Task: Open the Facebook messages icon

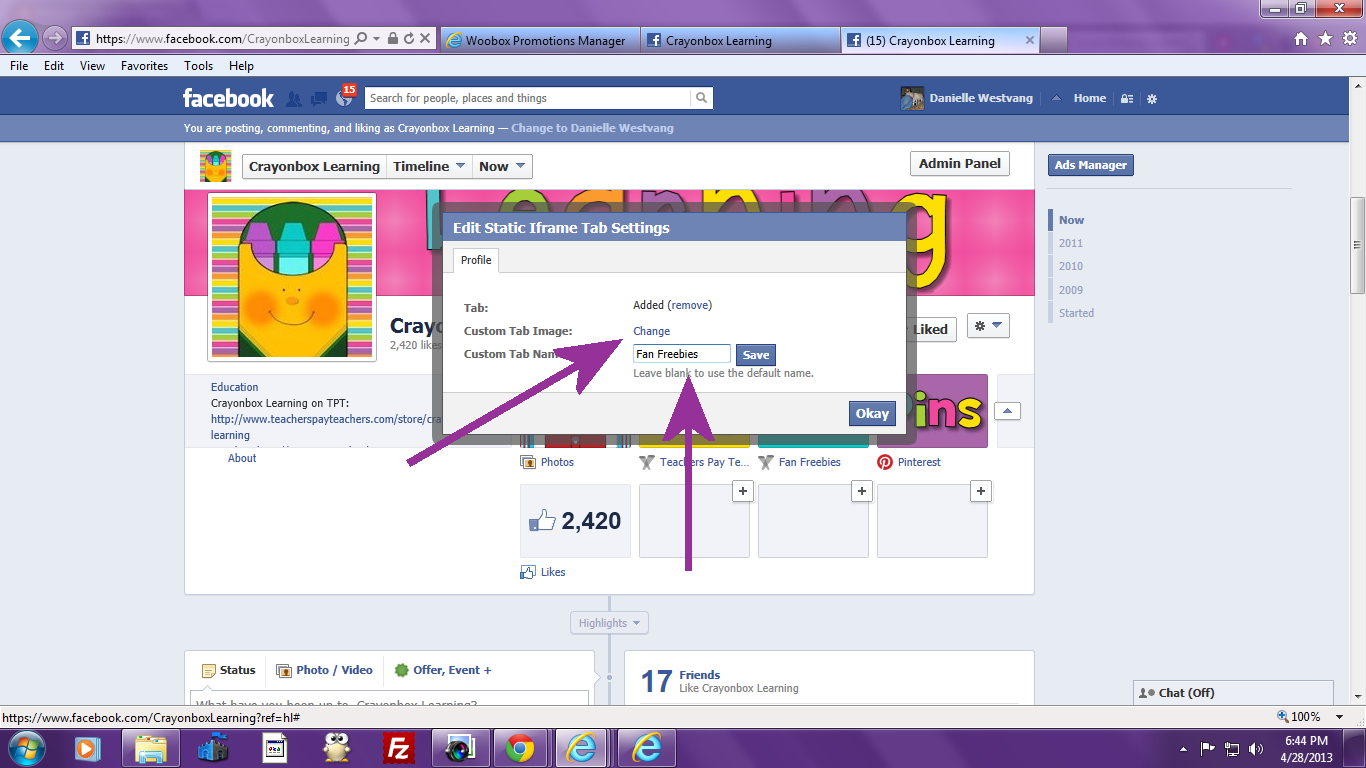Action: pos(319,98)
